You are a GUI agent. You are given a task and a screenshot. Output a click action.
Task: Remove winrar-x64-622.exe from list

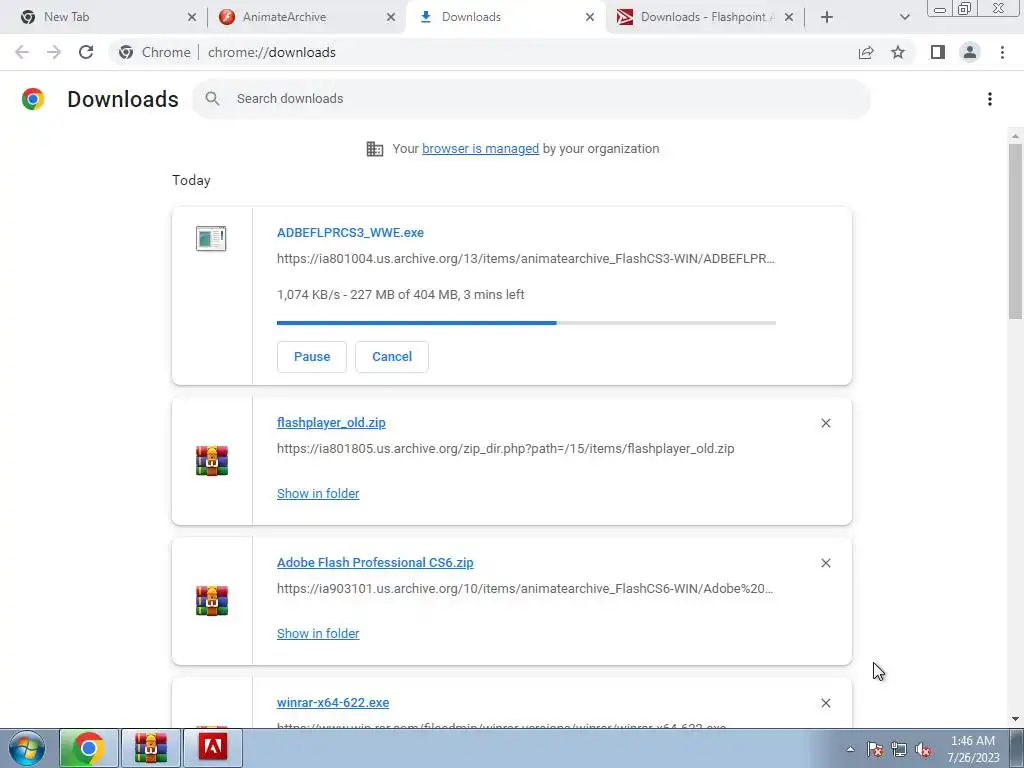tap(825, 703)
